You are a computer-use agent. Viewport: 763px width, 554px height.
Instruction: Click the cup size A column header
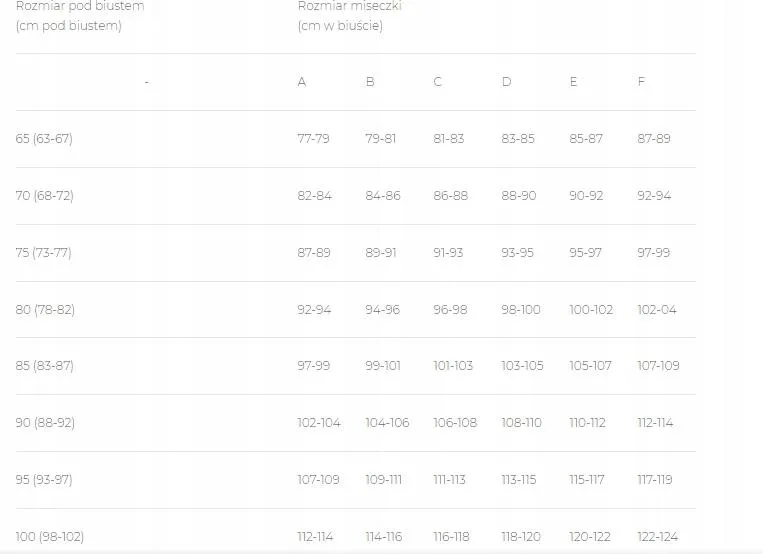[302, 82]
